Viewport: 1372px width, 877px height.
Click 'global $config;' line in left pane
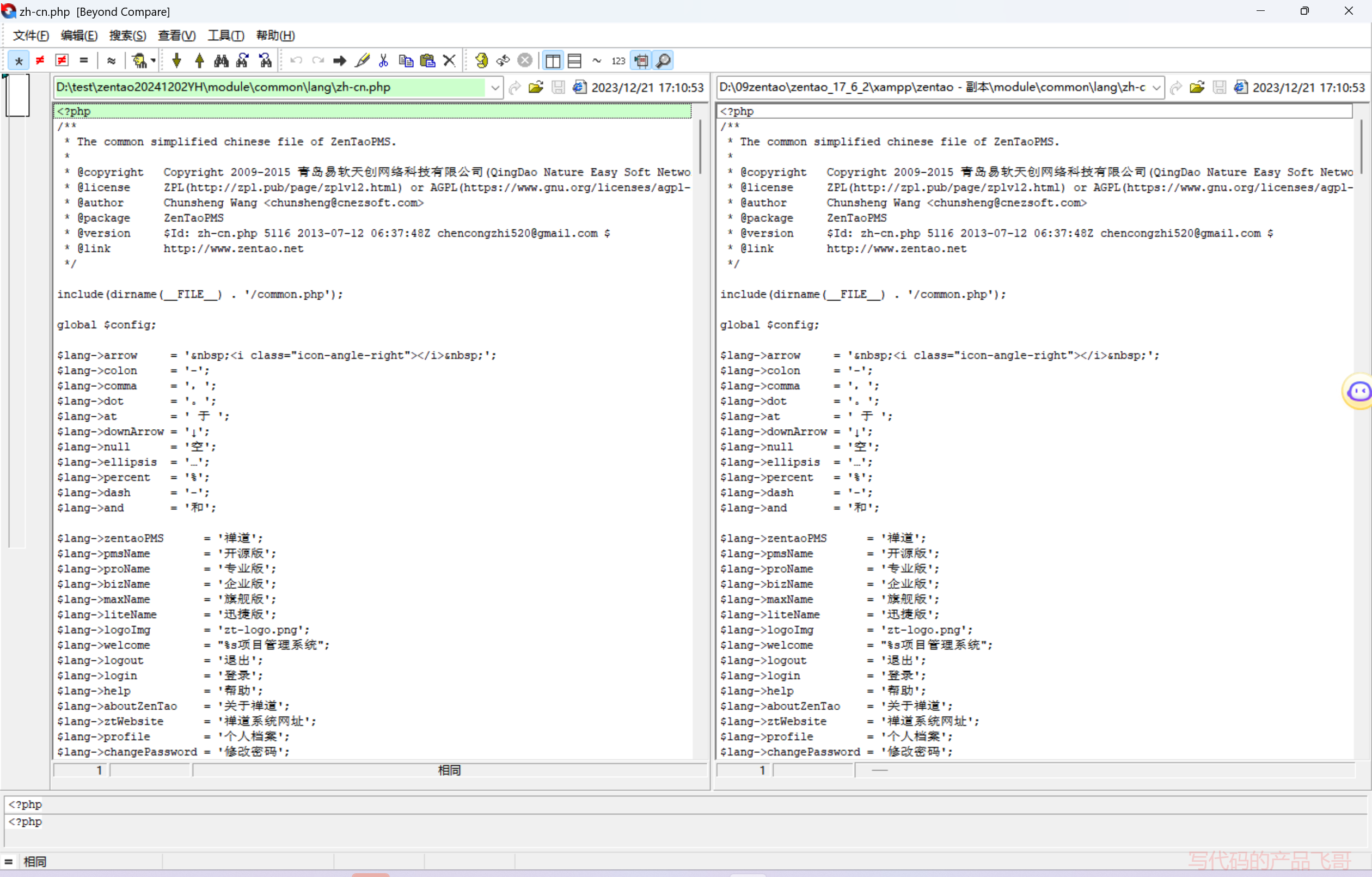[107, 325]
